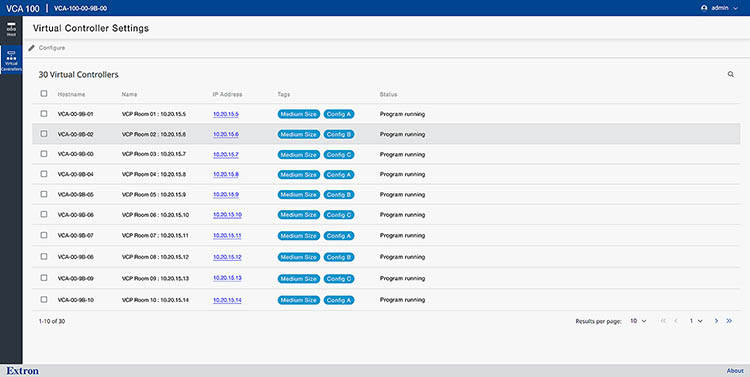Check the box for VCA-00-9B-05

(44, 194)
